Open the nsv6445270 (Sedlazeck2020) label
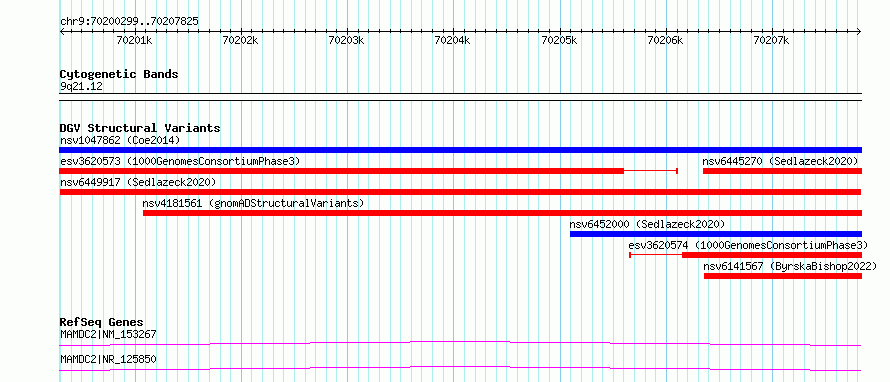 [780, 161]
